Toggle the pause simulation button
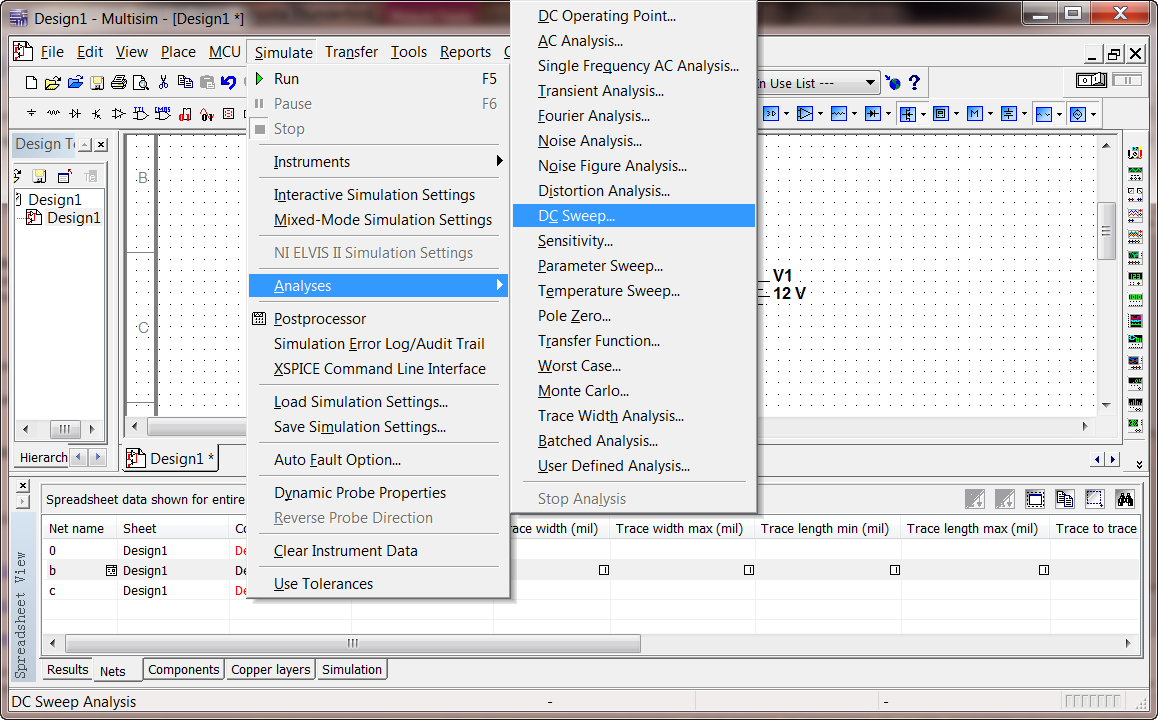 [x=1127, y=80]
